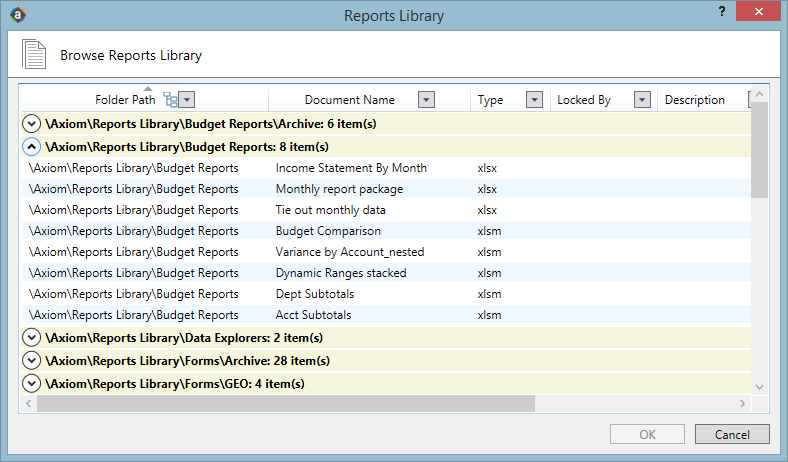Expand the Budget Reports\Archive group

pyautogui.click(x=31, y=124)
